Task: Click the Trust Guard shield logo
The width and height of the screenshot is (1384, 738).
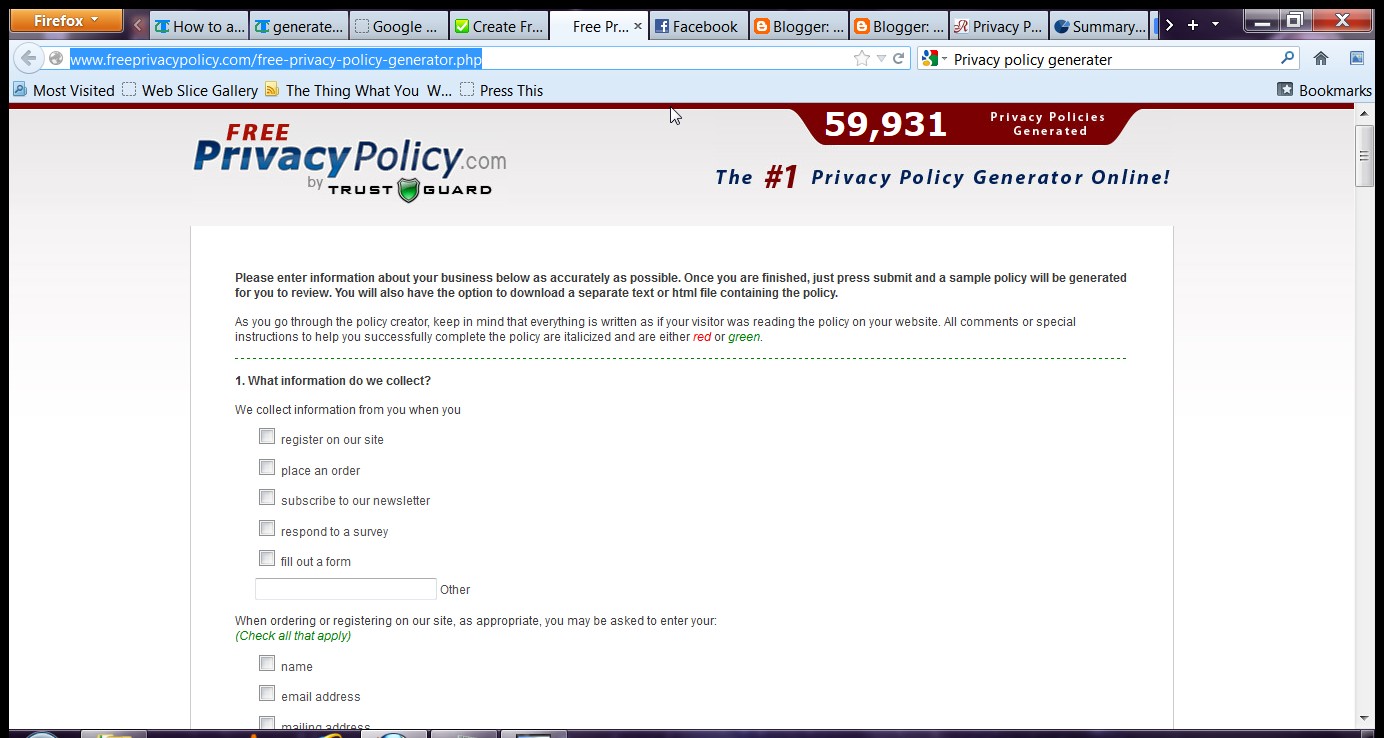Action: (x=408, y=189)
